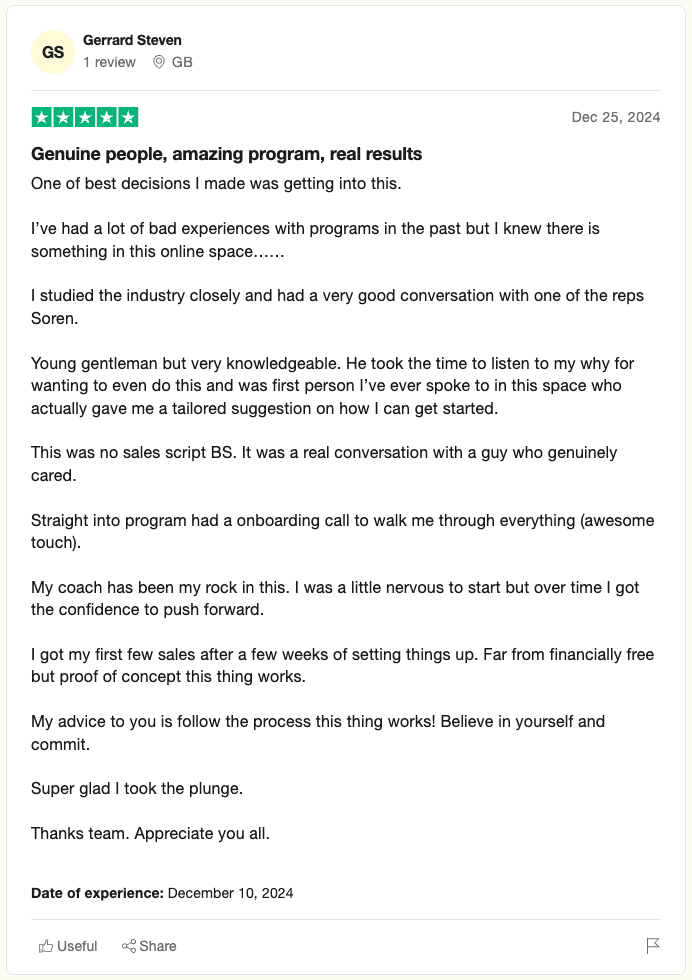This screenshot has height=980, width=692.
Task: Click the "1 review" count text
Action: (109, 62)
